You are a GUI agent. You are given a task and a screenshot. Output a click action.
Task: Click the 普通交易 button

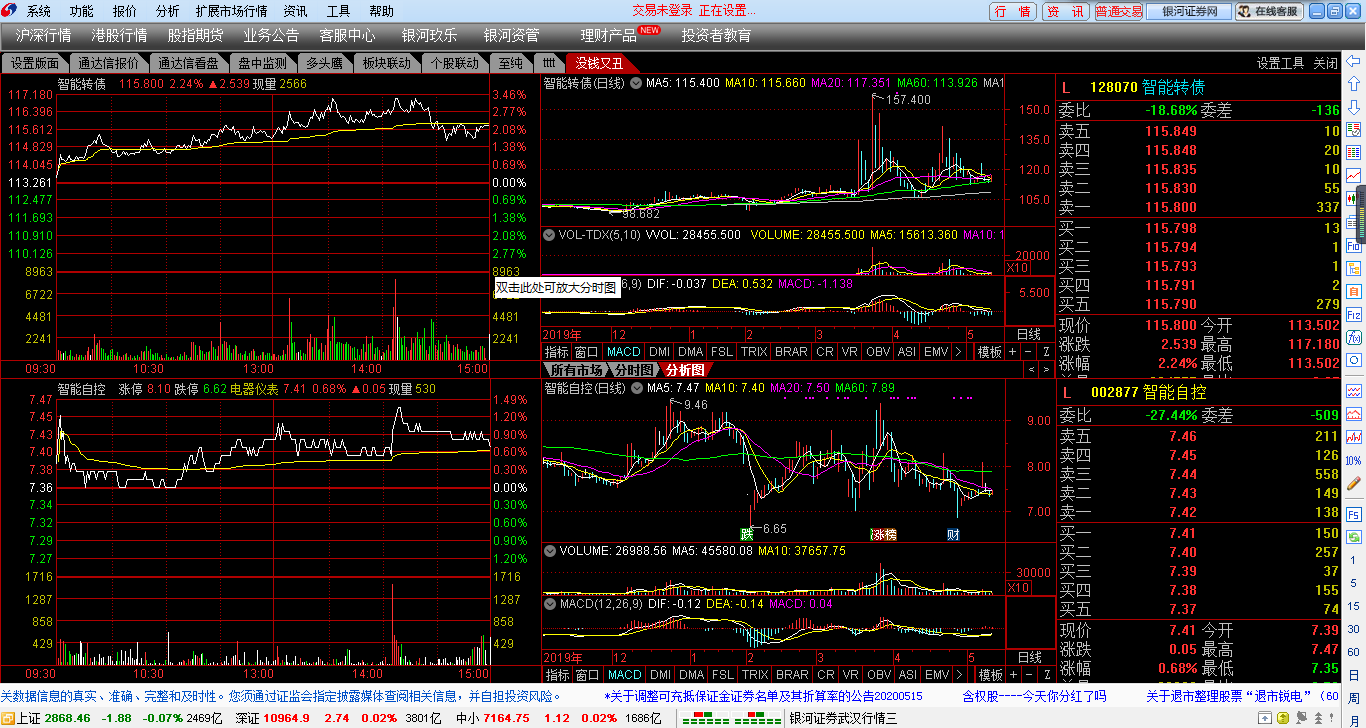tap(1119, 11)
